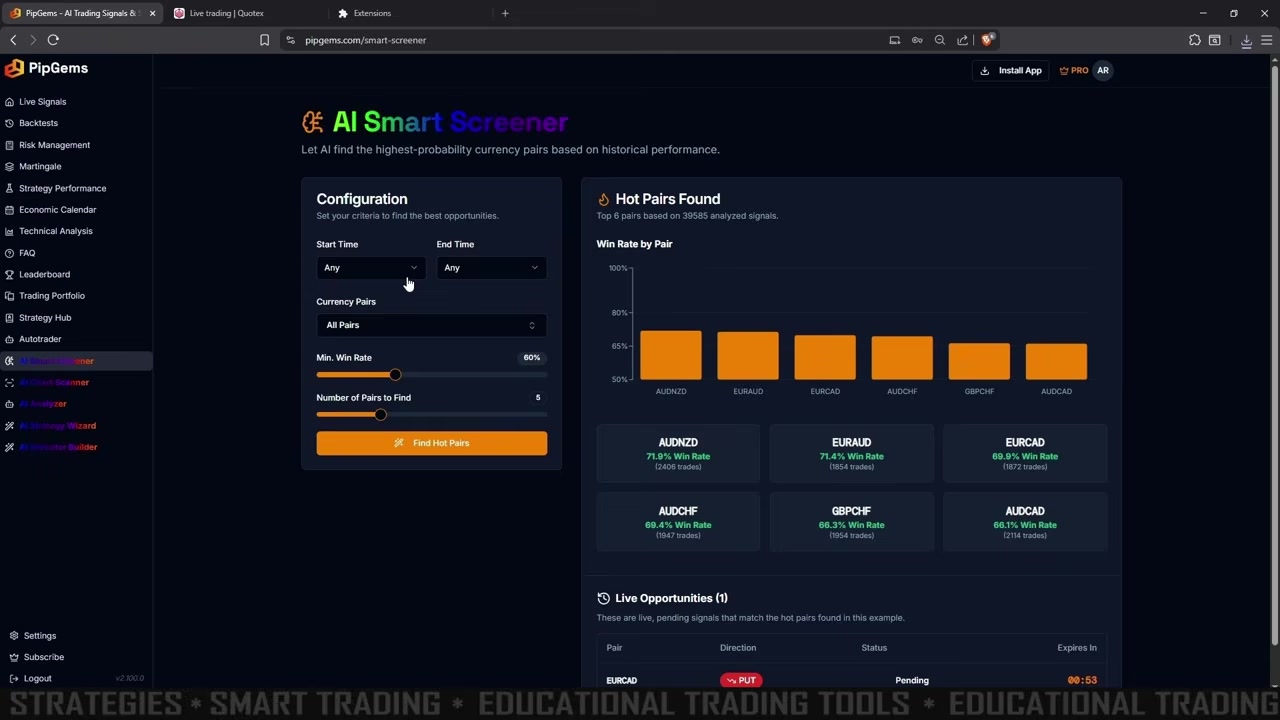This screenshot has width=1280, height=720.
Task: Select the PipGems AI Trading Signals tab
Action: coord(80,13)
